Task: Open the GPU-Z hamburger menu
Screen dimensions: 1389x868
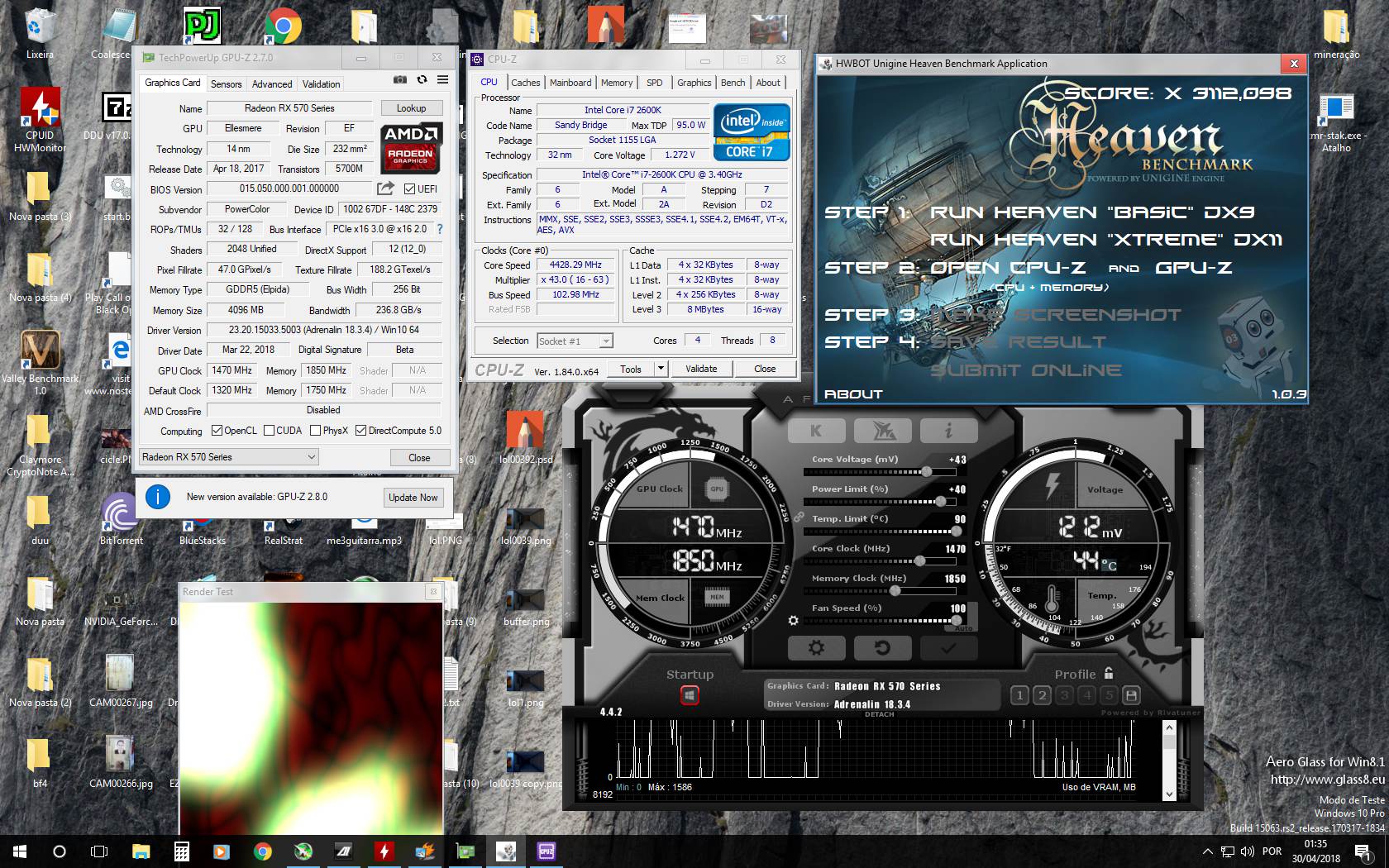Action: [443, 79]
